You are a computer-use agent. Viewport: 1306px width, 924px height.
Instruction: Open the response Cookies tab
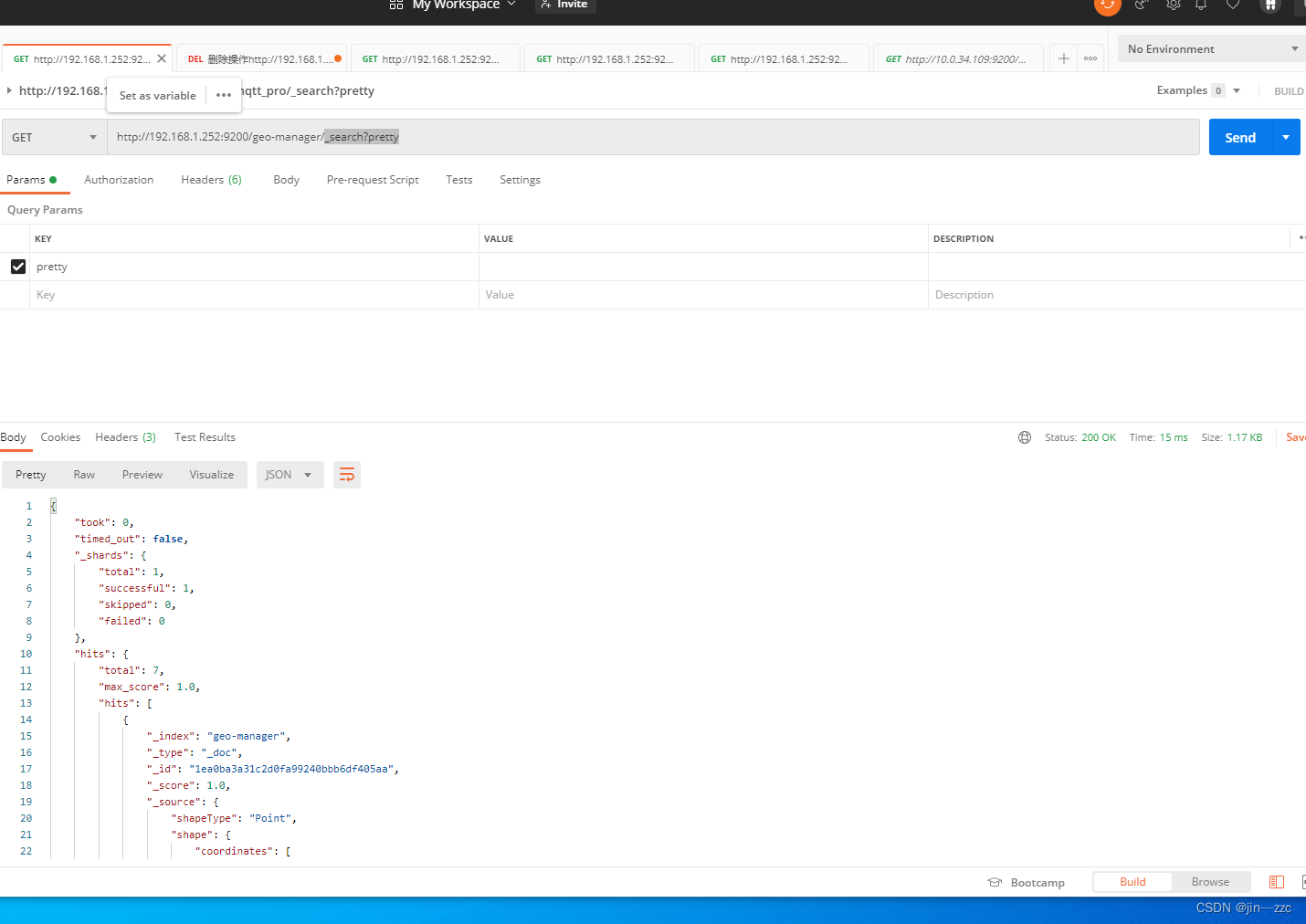(x=60, y=437)
